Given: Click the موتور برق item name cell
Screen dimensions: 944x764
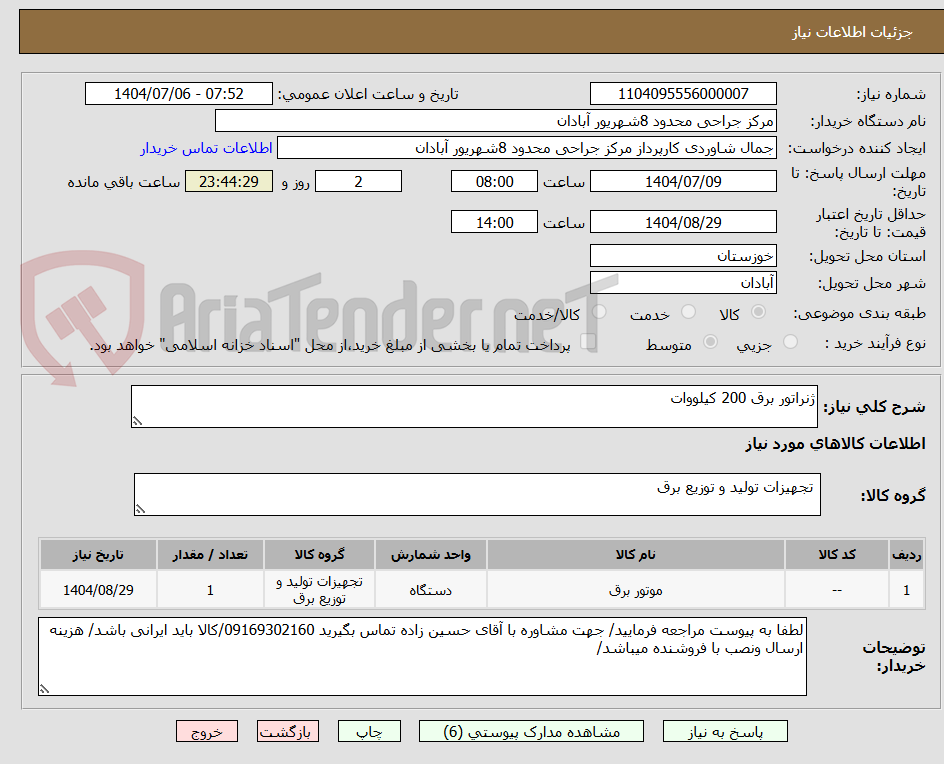Looking at the screenshot, I should coord(636,590).
